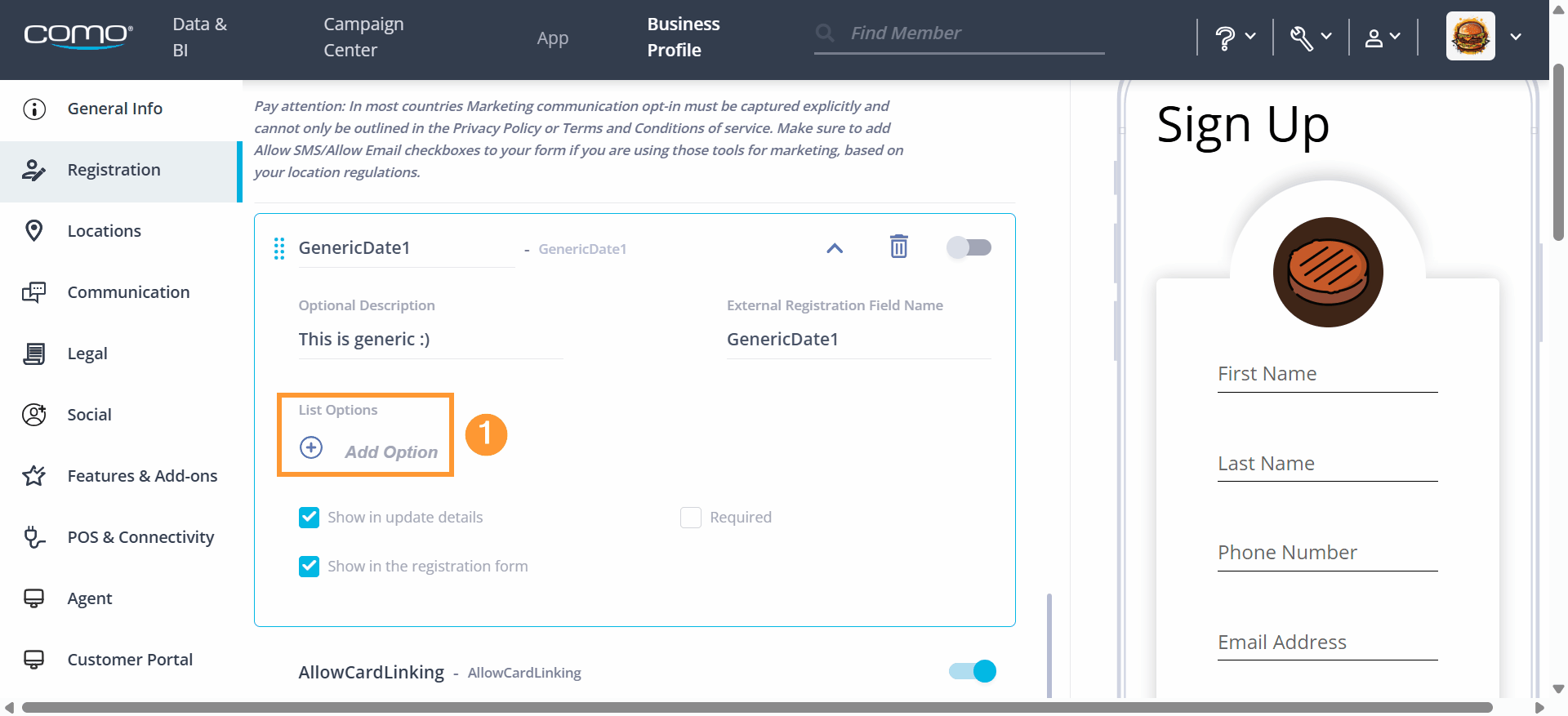This screenshot has width=1568, height=716.
Task: Toggle the GenericDate1 field switch on
Action: click(x=969, y=247)
